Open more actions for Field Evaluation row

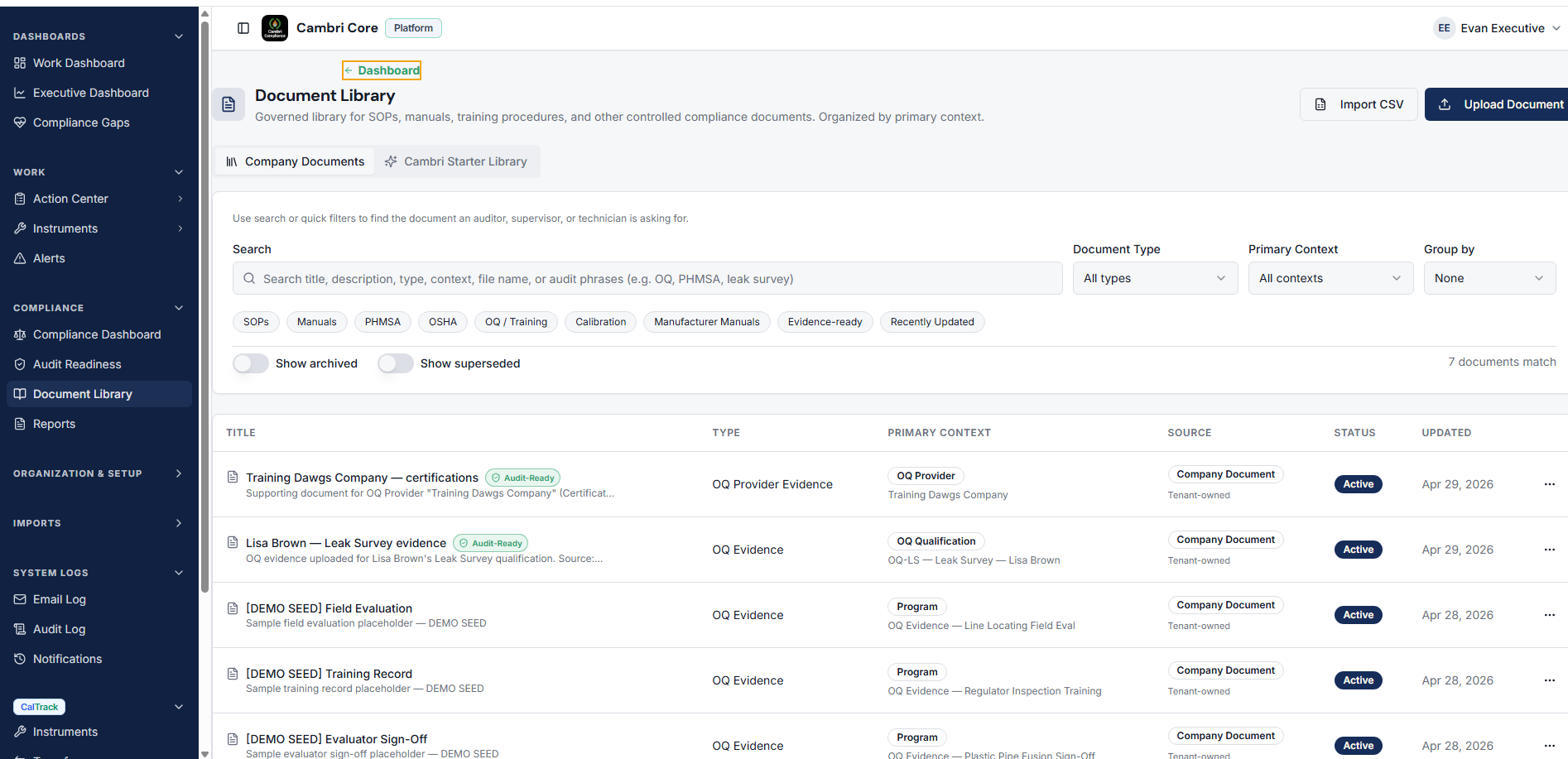click(x=1550, y=615)
